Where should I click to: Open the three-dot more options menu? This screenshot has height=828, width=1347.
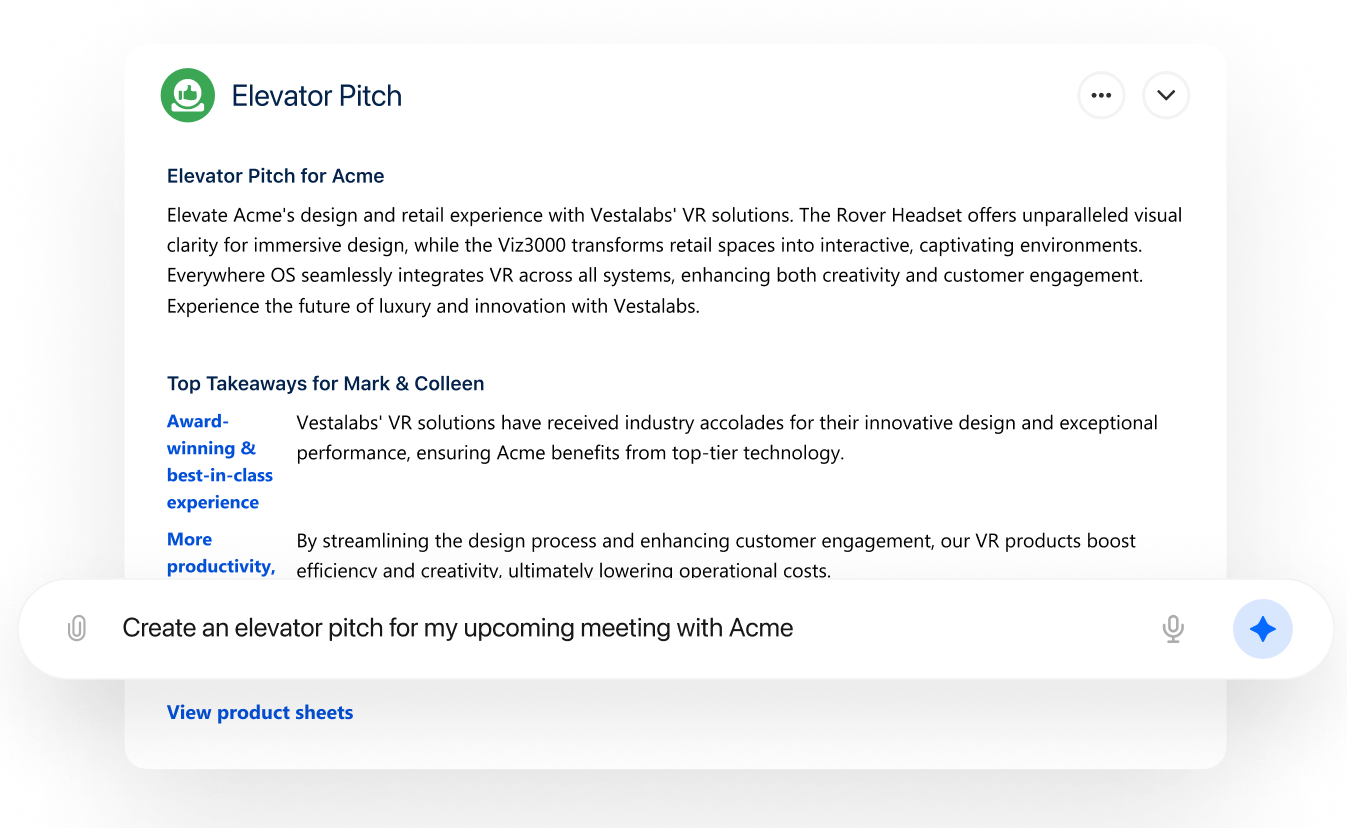pos(1101,96)
